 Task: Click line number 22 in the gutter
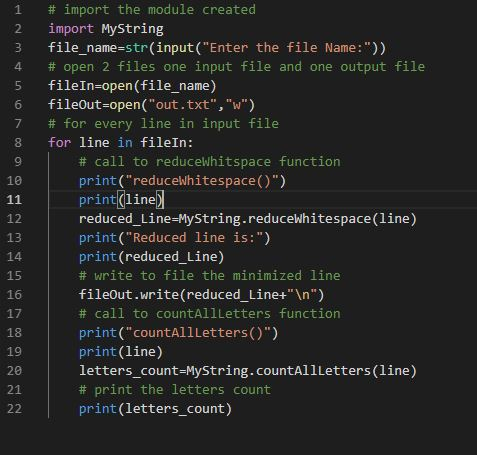14,409
